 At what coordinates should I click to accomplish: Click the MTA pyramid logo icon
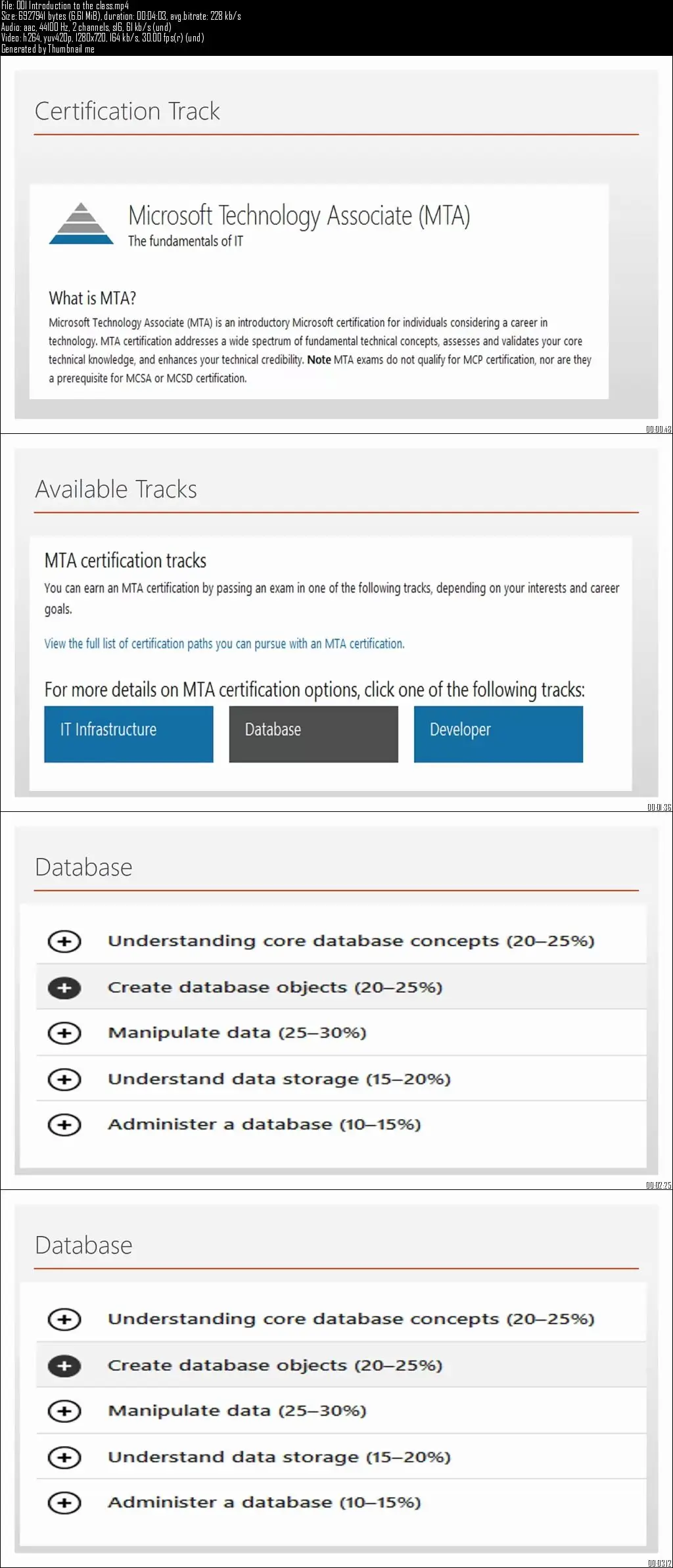pyautogui.click(x=81, y=224)
